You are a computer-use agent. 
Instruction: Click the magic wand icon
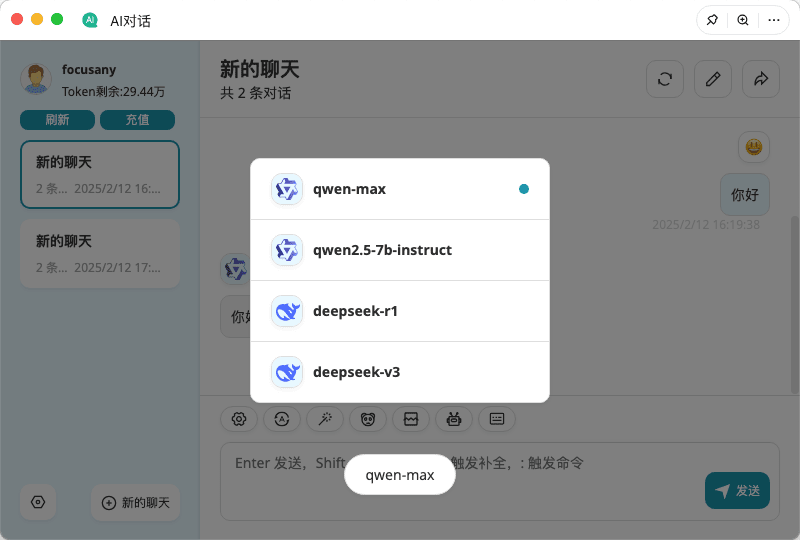324,419
